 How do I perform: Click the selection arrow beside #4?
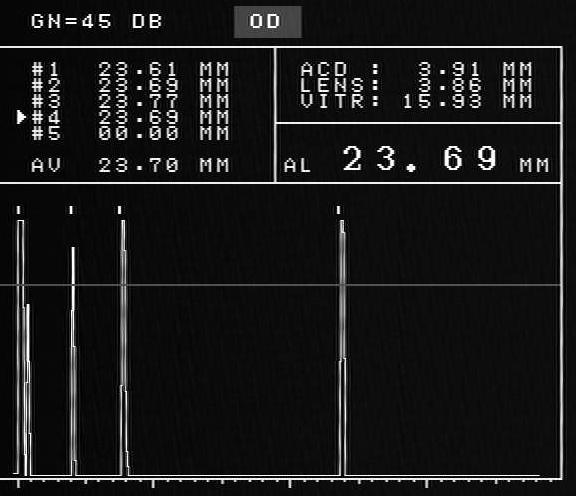click(22, 117)
